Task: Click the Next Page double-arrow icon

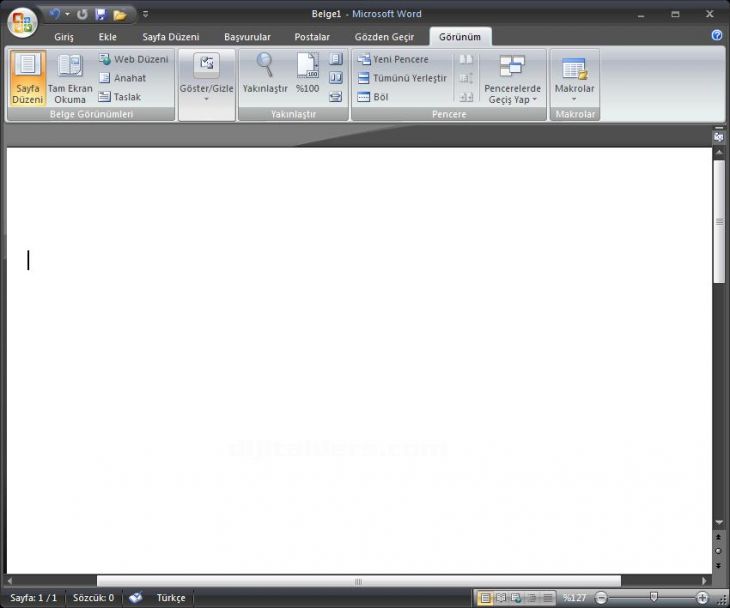Action: [718, 566]
